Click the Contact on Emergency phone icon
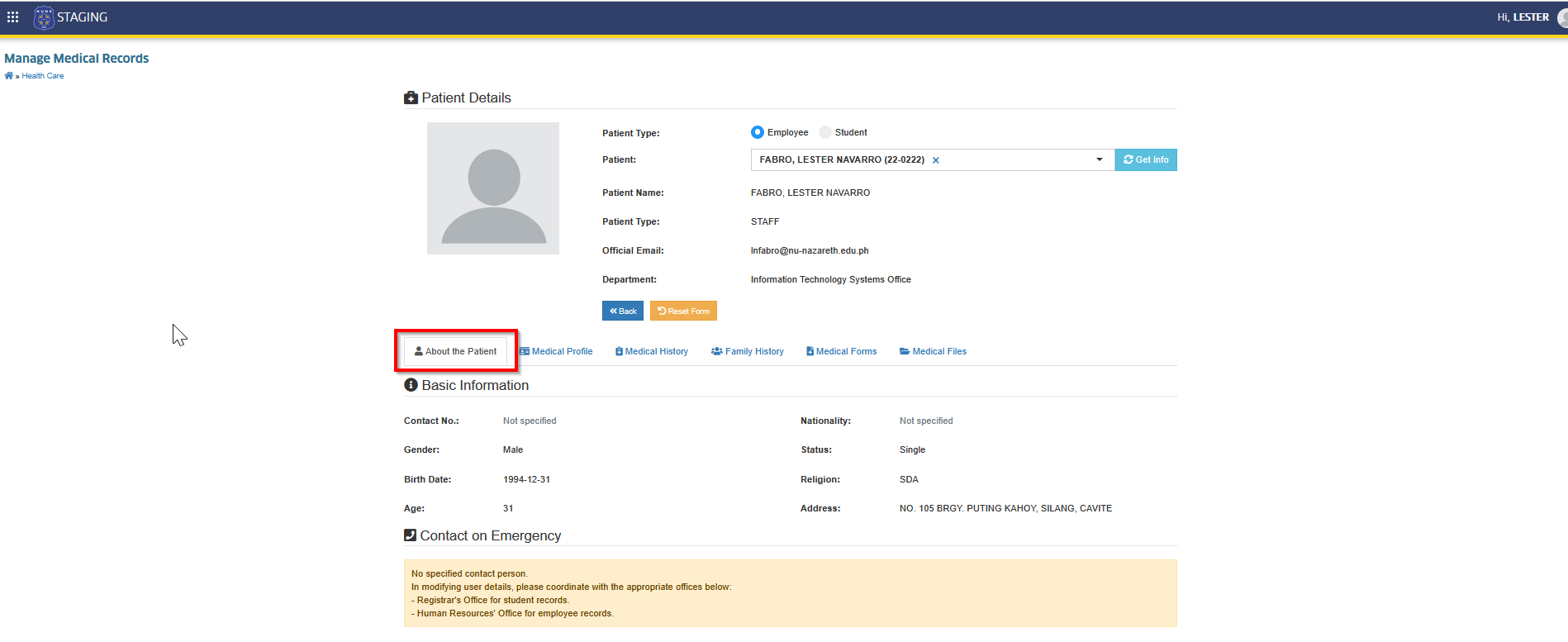The image size is (1568, 642). [x=410, y=535]
